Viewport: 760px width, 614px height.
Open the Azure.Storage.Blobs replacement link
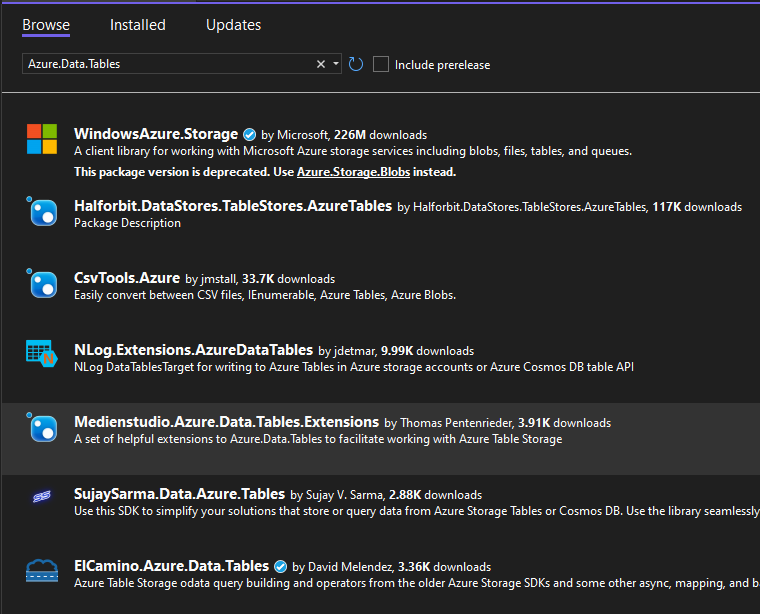353,172
